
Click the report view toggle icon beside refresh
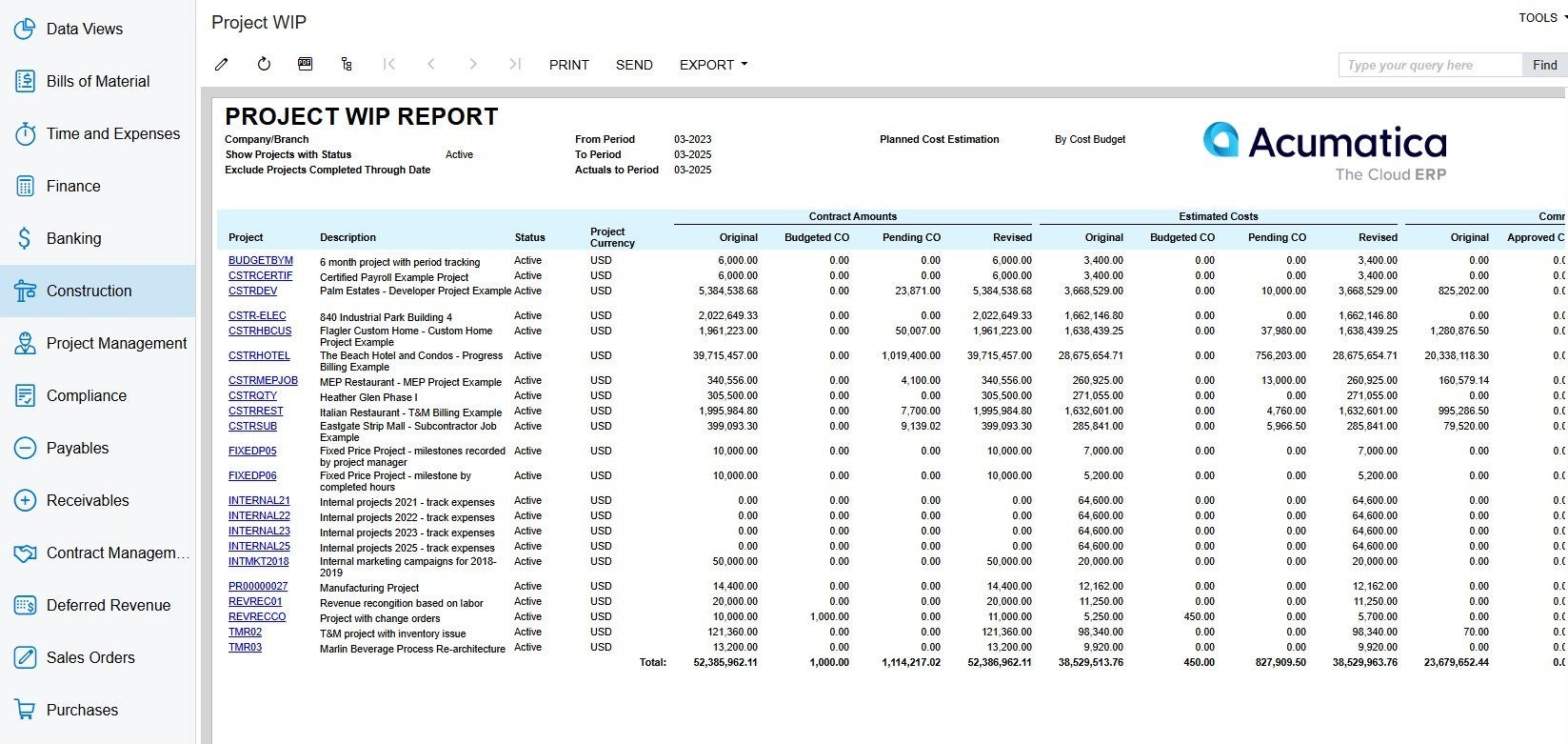click(305, 65)
